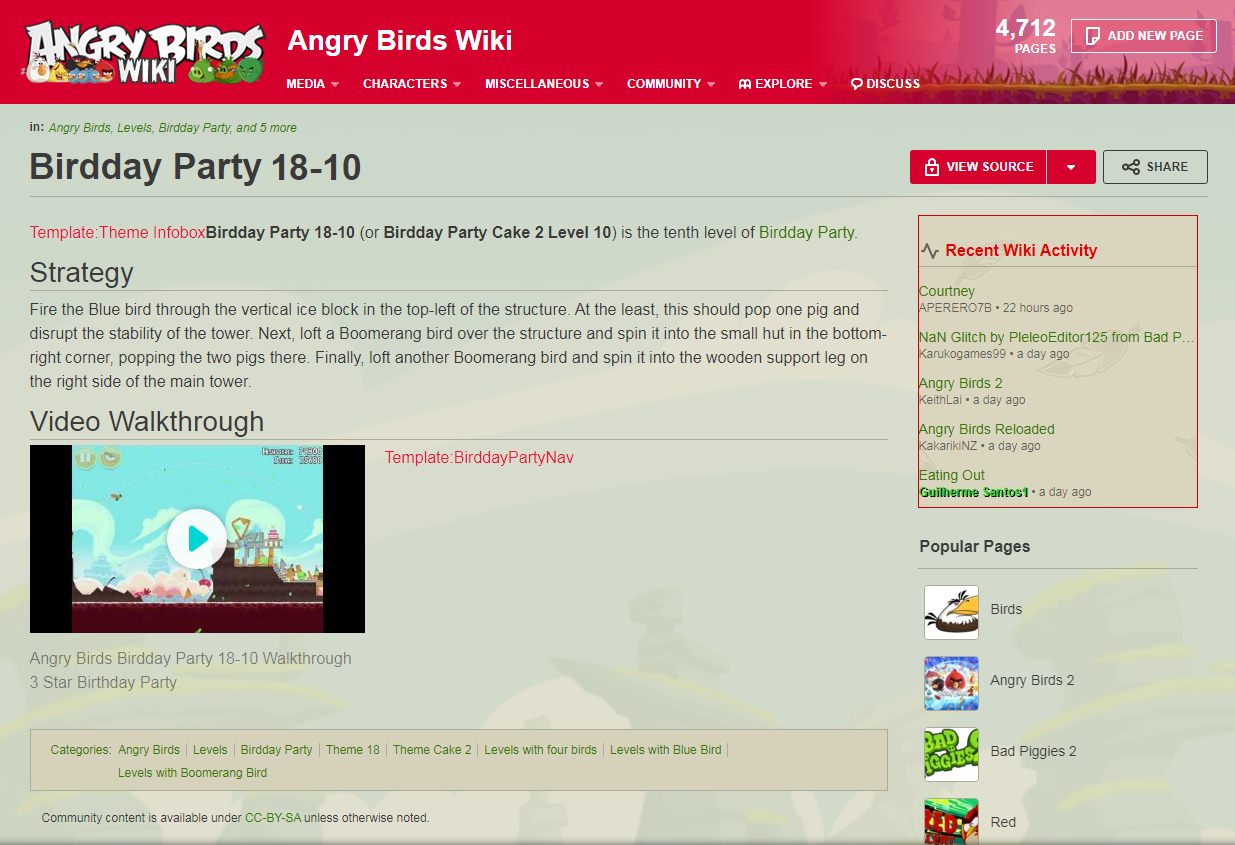Expand the Characters menu
Image resolution: width=1235 pixels, height=845 pixels.
tap(412, 84)
